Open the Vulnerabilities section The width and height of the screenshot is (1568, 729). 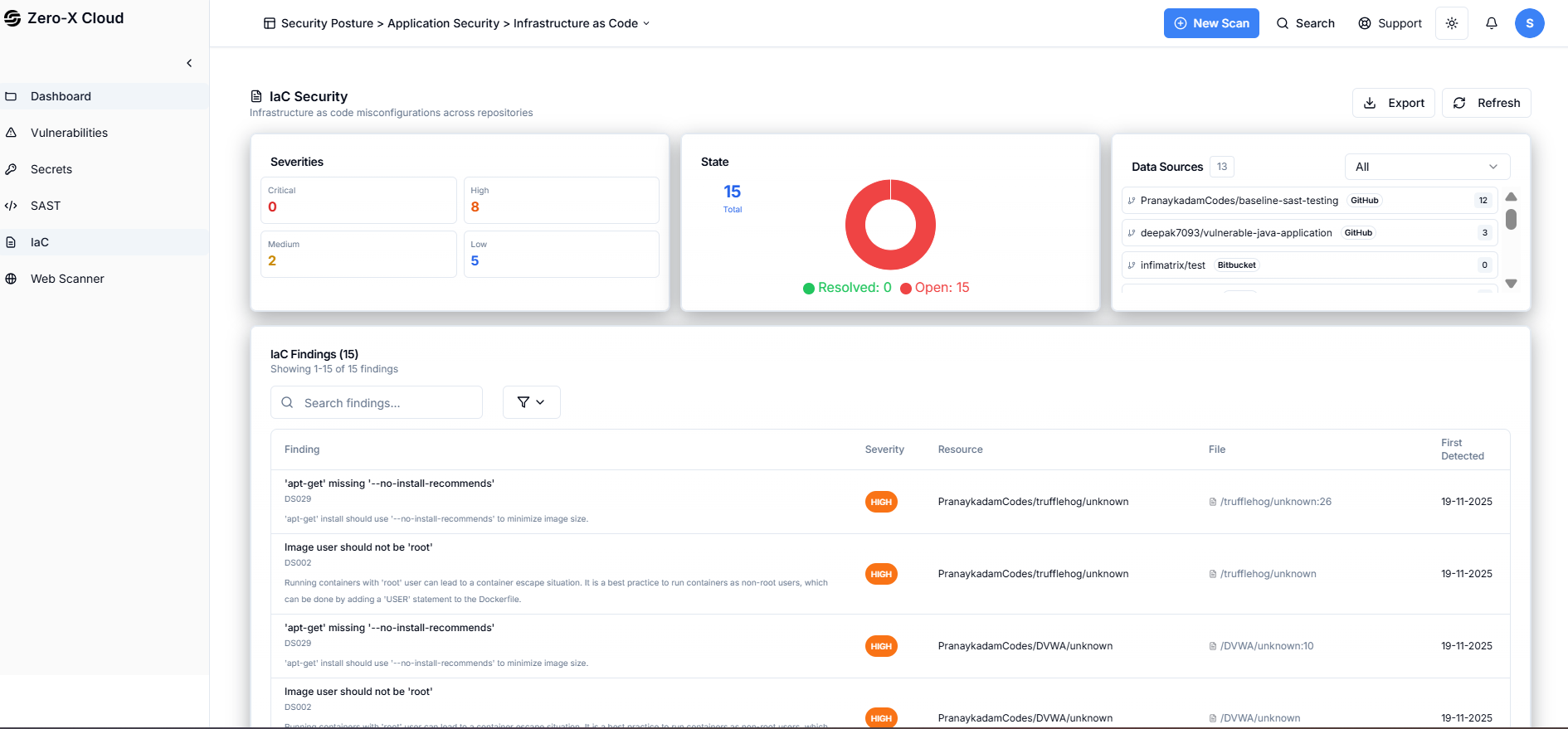click(x=104, y=133)
